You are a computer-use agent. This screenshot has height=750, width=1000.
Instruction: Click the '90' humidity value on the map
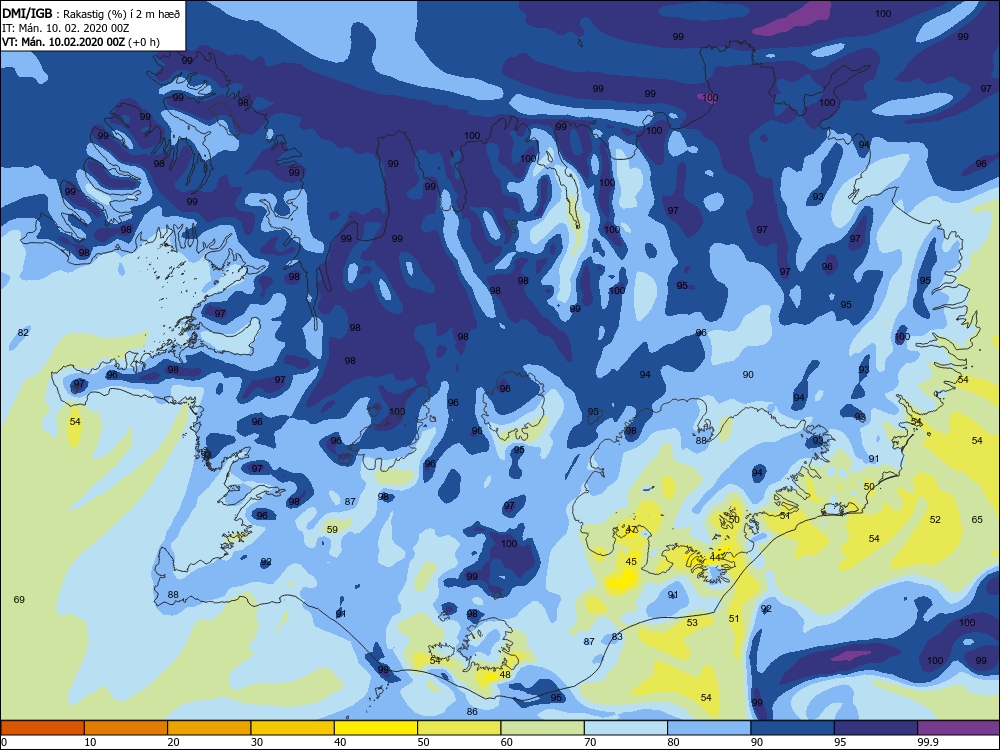click(748, 374)
